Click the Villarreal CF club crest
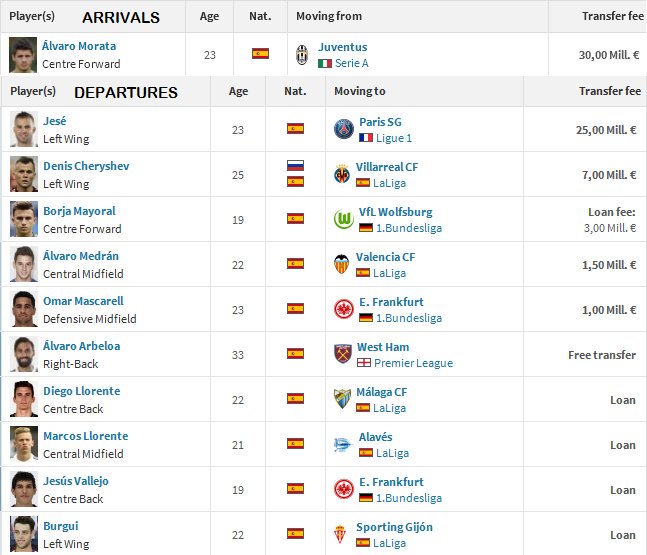 [342, 174]
